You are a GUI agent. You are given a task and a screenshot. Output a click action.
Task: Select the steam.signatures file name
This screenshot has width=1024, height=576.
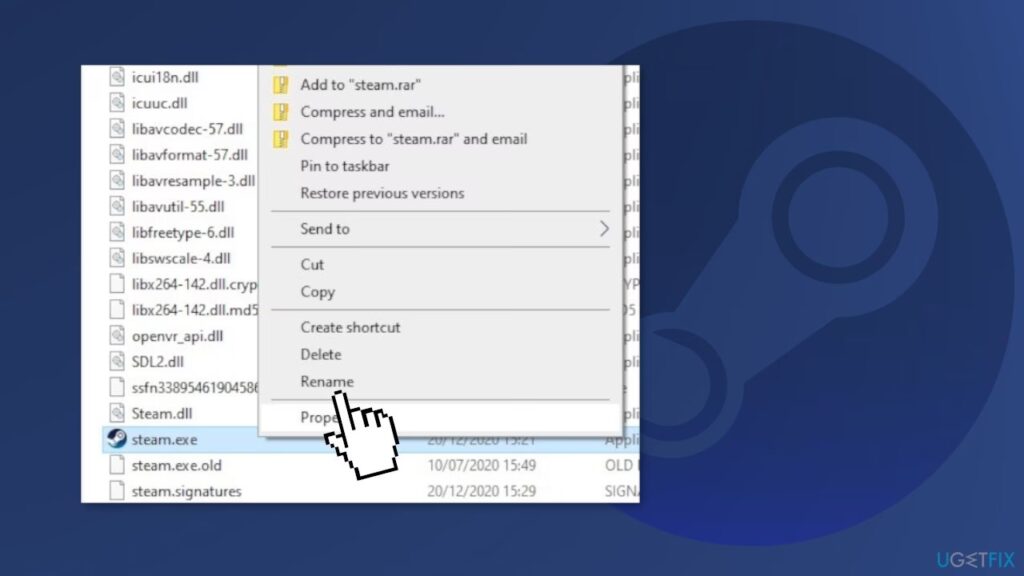(186, 491)
